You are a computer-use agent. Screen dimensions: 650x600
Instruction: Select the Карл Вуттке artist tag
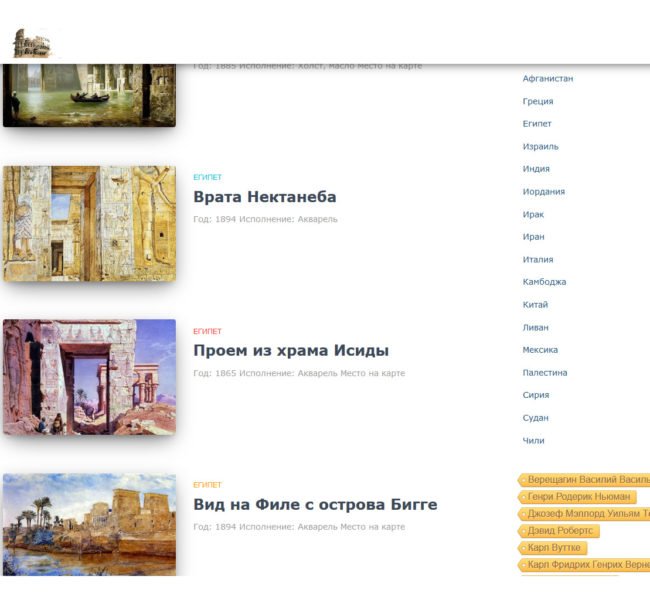[x=553, y=548]
